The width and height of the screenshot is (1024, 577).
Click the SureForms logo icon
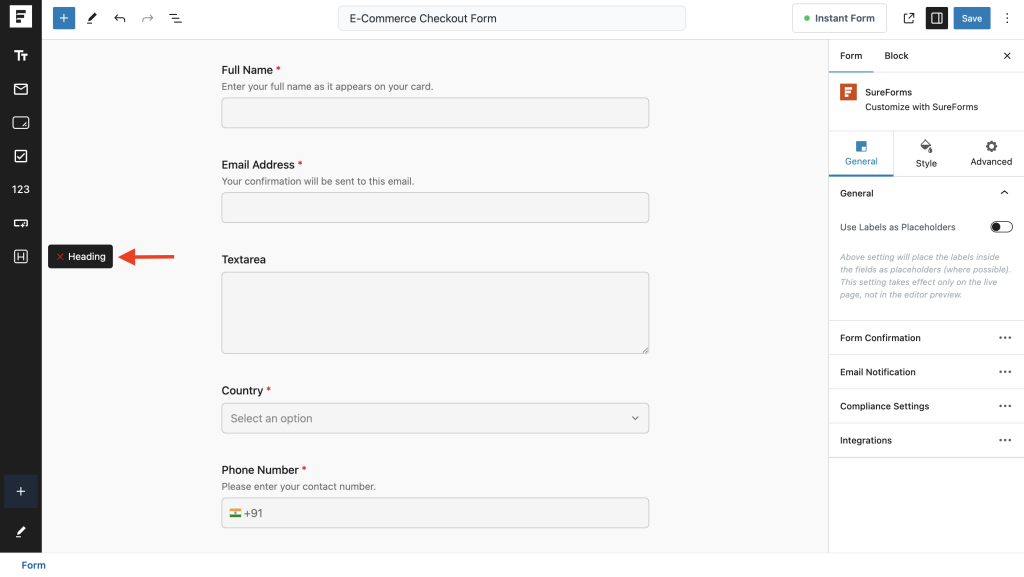click(20, 18)
